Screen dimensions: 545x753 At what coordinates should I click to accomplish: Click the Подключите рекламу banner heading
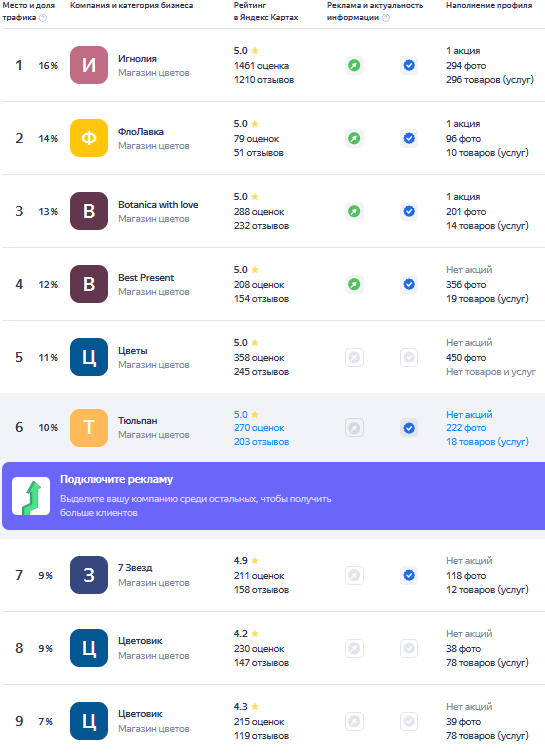click(x=116, y=479)
